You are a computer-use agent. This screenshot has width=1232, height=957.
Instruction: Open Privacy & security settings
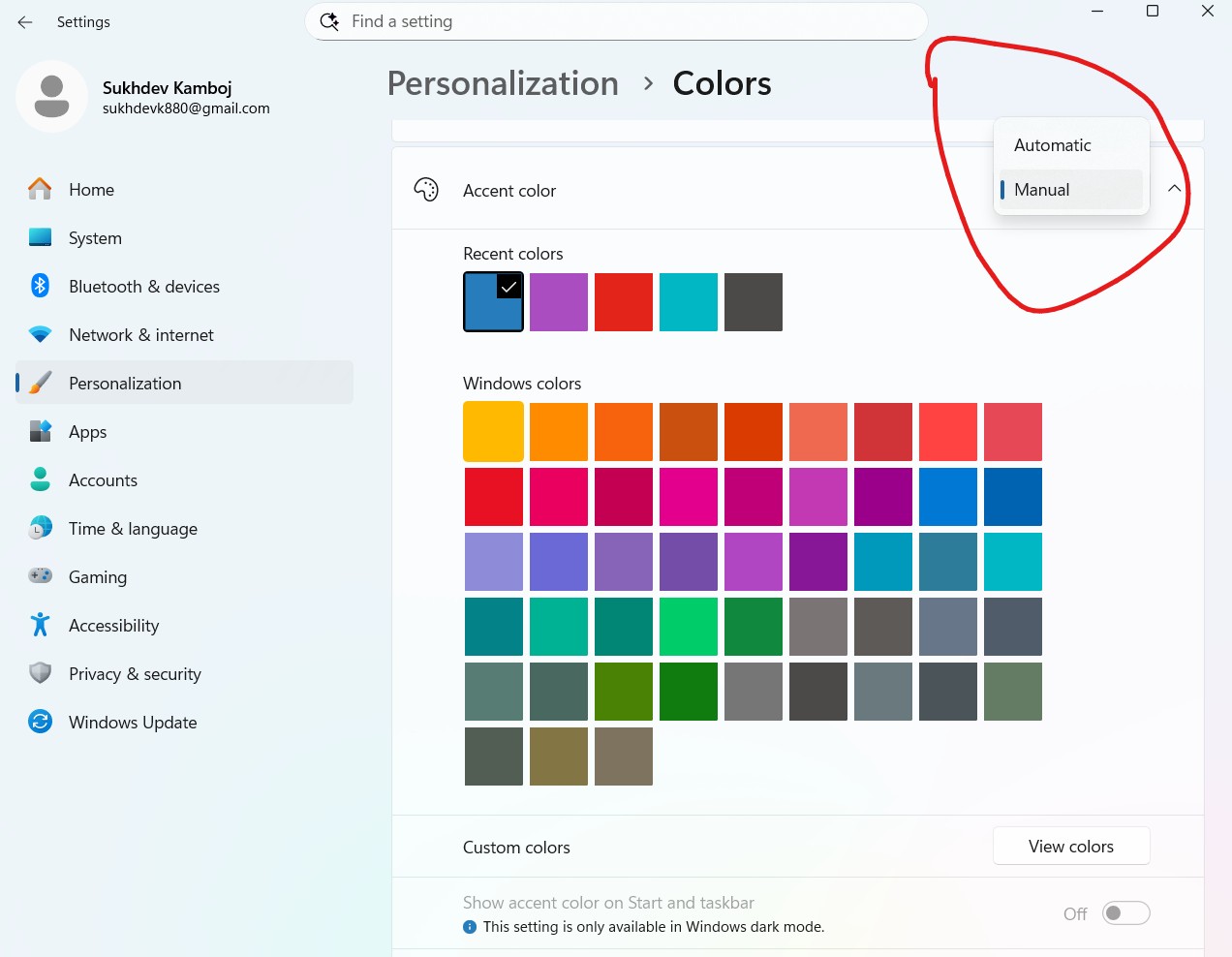(135, 673)
